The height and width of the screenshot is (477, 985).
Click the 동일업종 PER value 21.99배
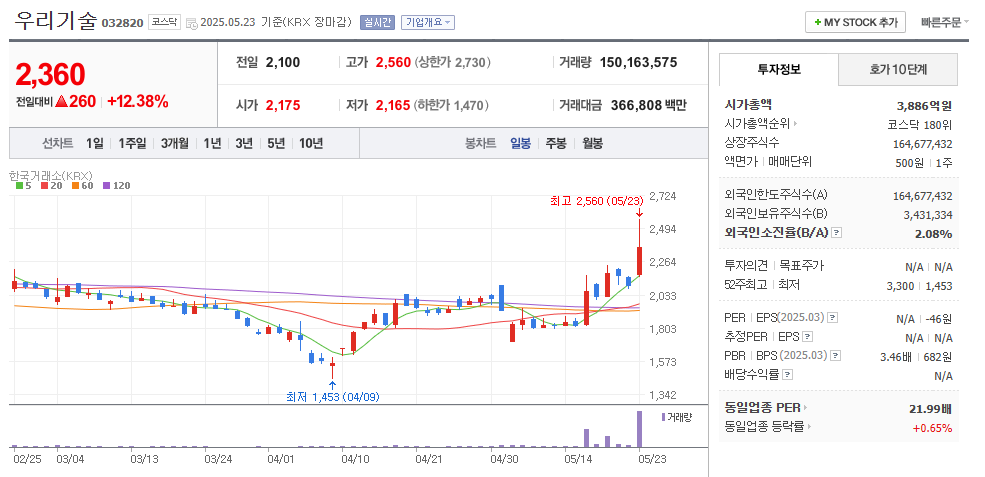point(930,409)
